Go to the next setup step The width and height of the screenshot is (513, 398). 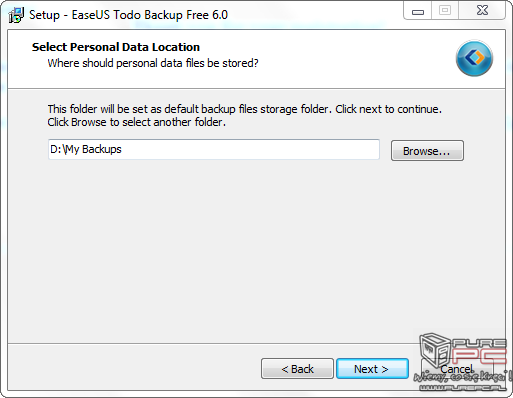[x=372, y=369]
